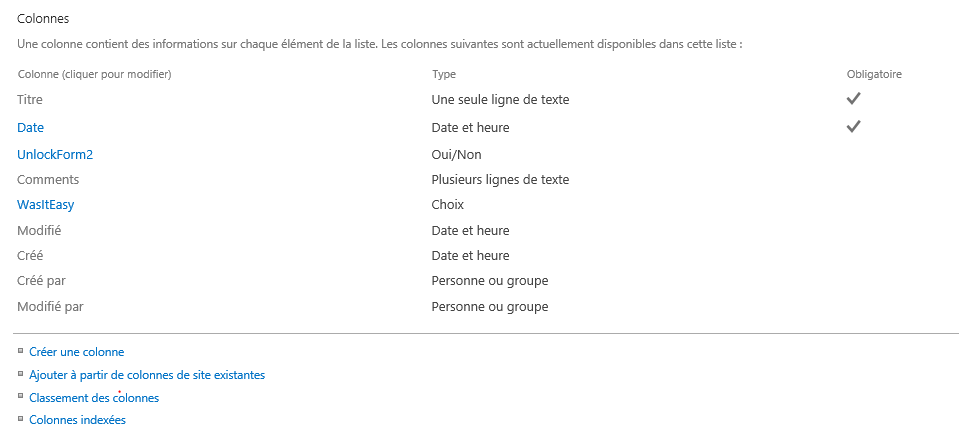Screen dimensions: 959x439
Task: Open "Classement des colonnes" link
Action: click(x=94, y=398)
